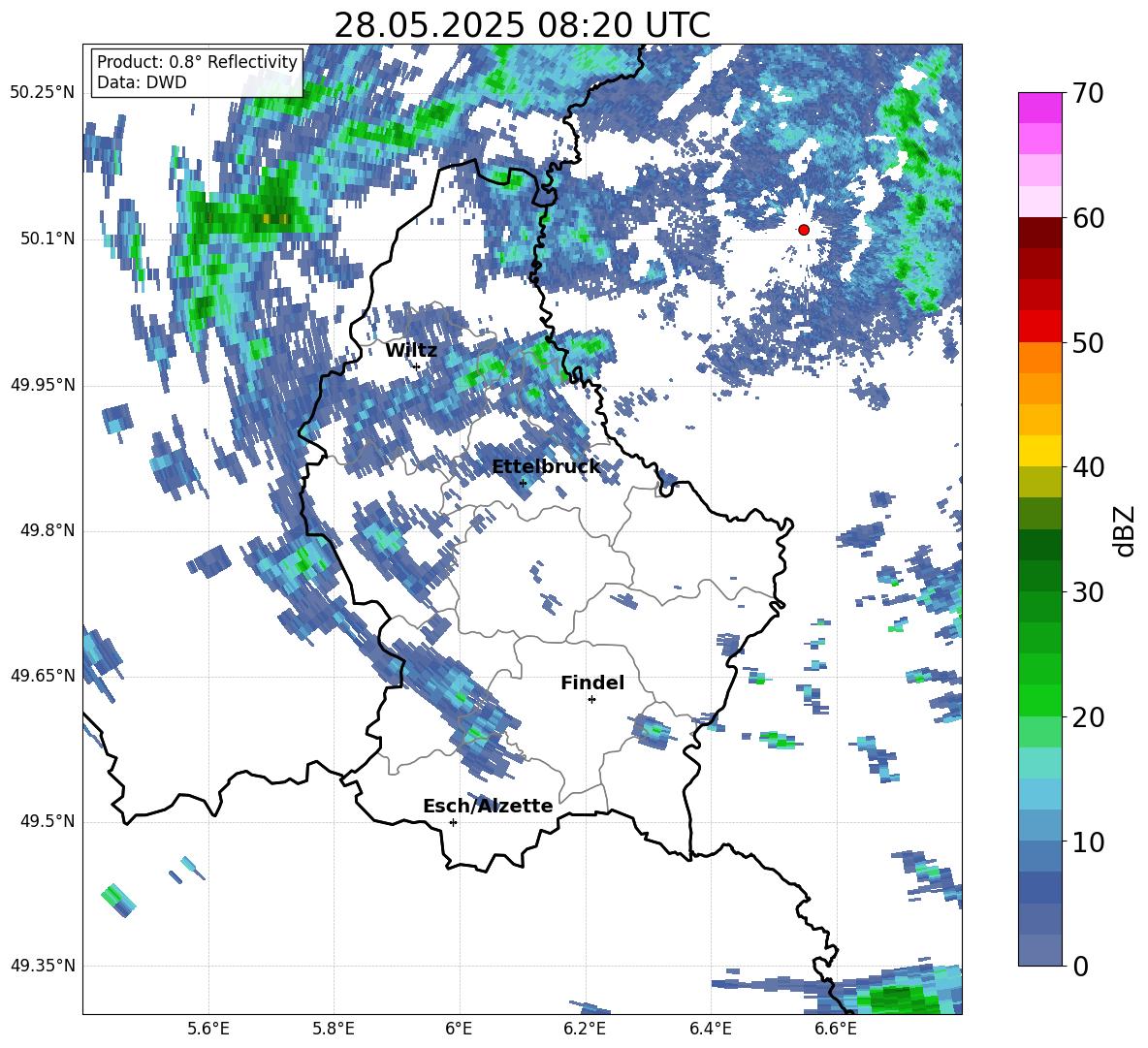Click the 6.6°E longitude label
1148x1048 pixels.
(x=836, y=1029)
